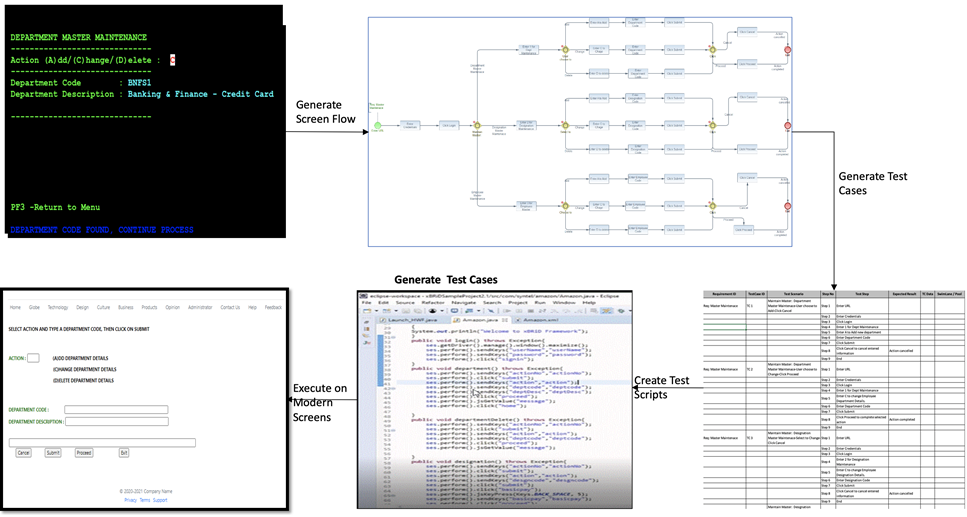967x517 pixels.
Task: Open the Products navigation link
Action: [x=149, y=307]
